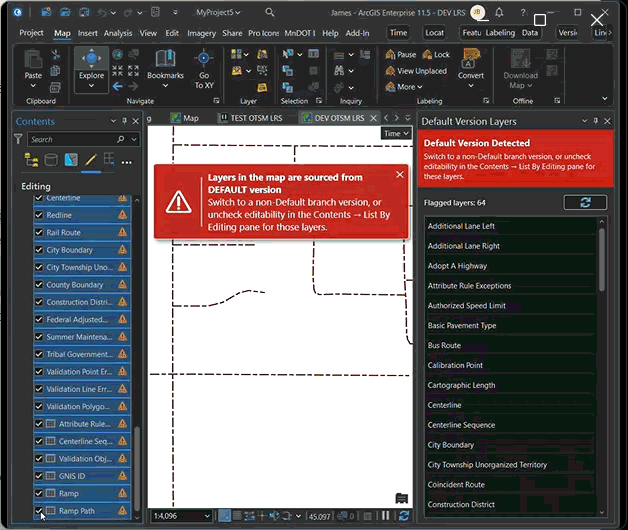Switch to List By Snapping icon
628x530 pixels.
(109, 159)
